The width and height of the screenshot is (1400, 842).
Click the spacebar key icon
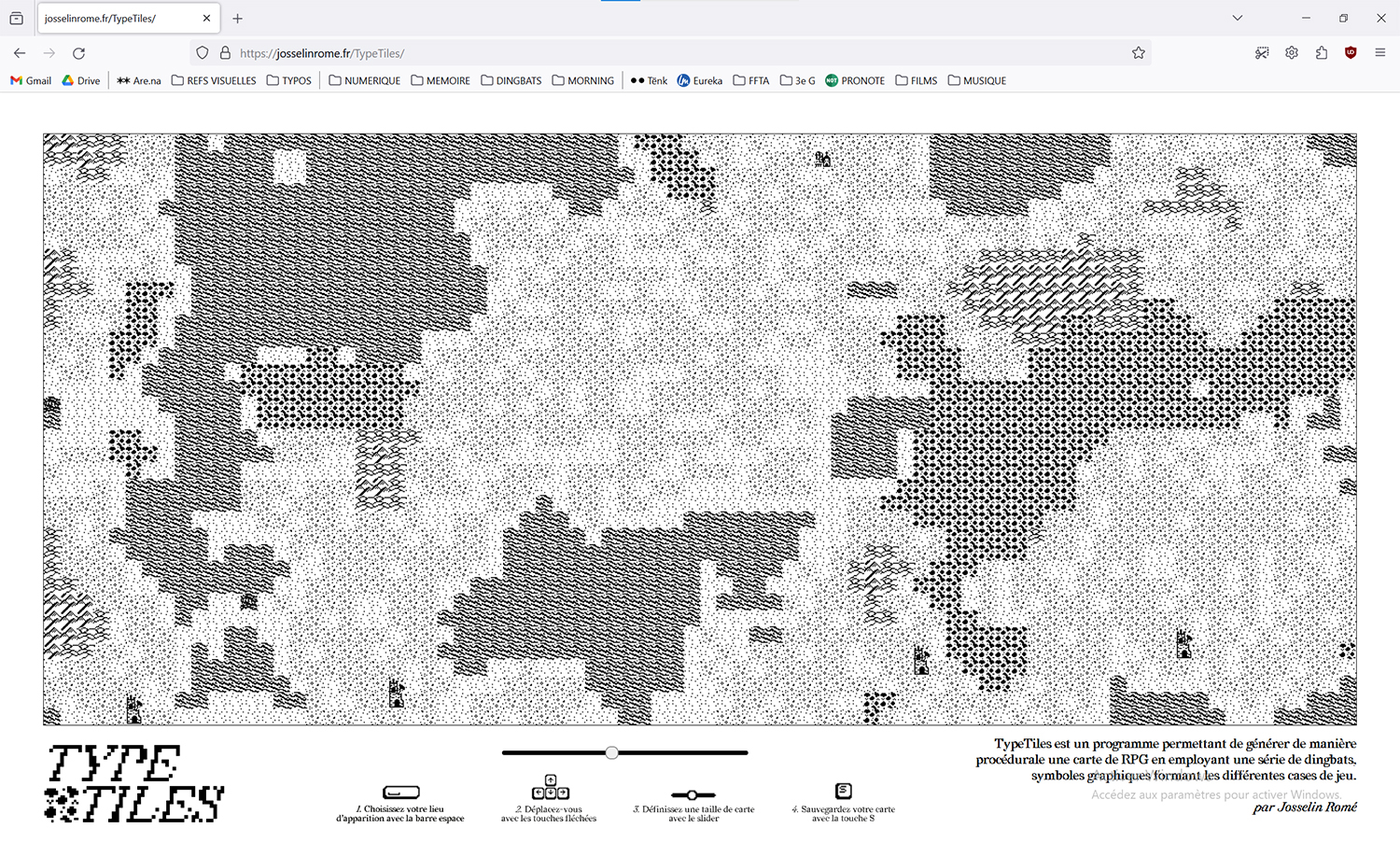(400, 793)
